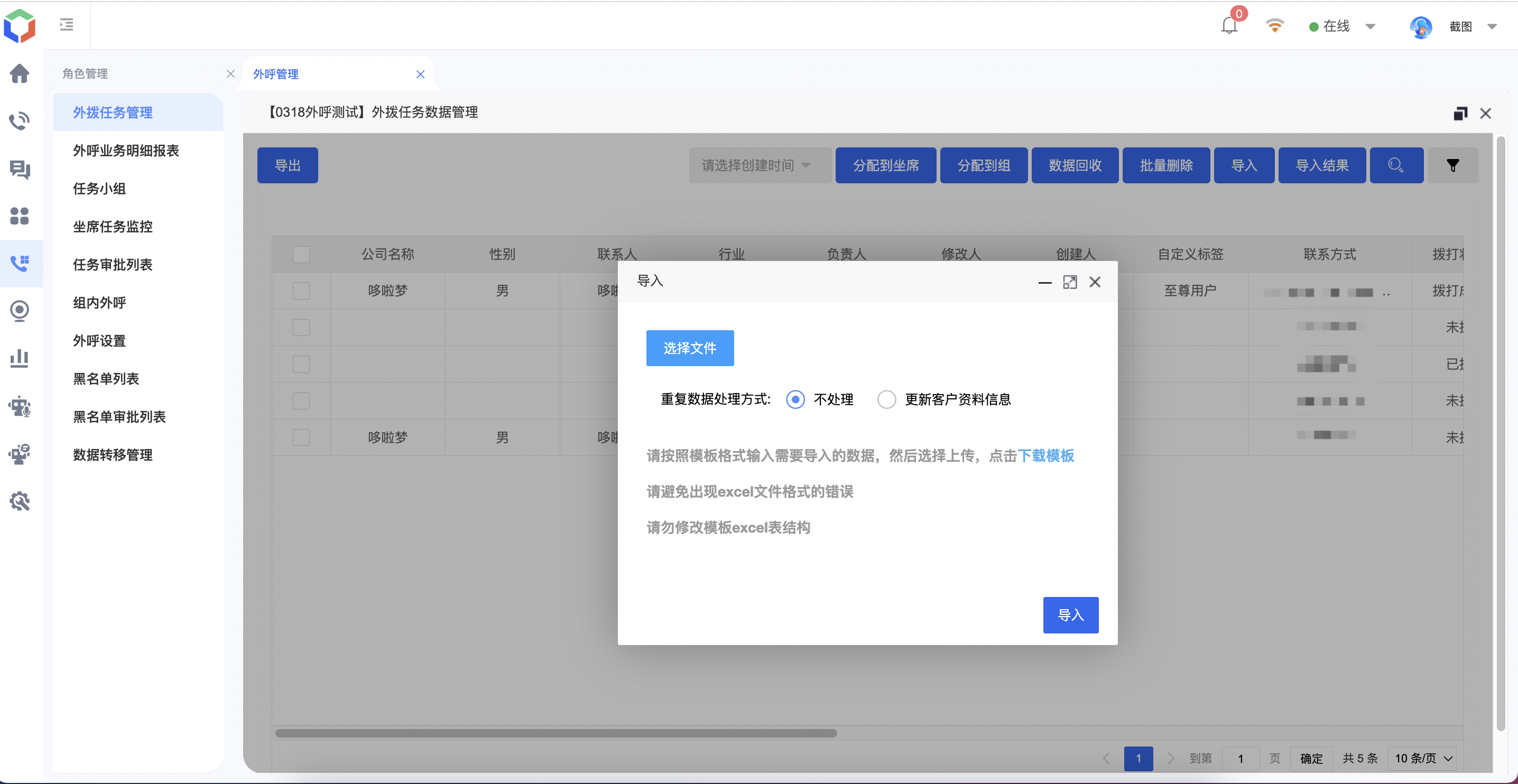Expand the 在线 status dropdown

(1370, 26)
